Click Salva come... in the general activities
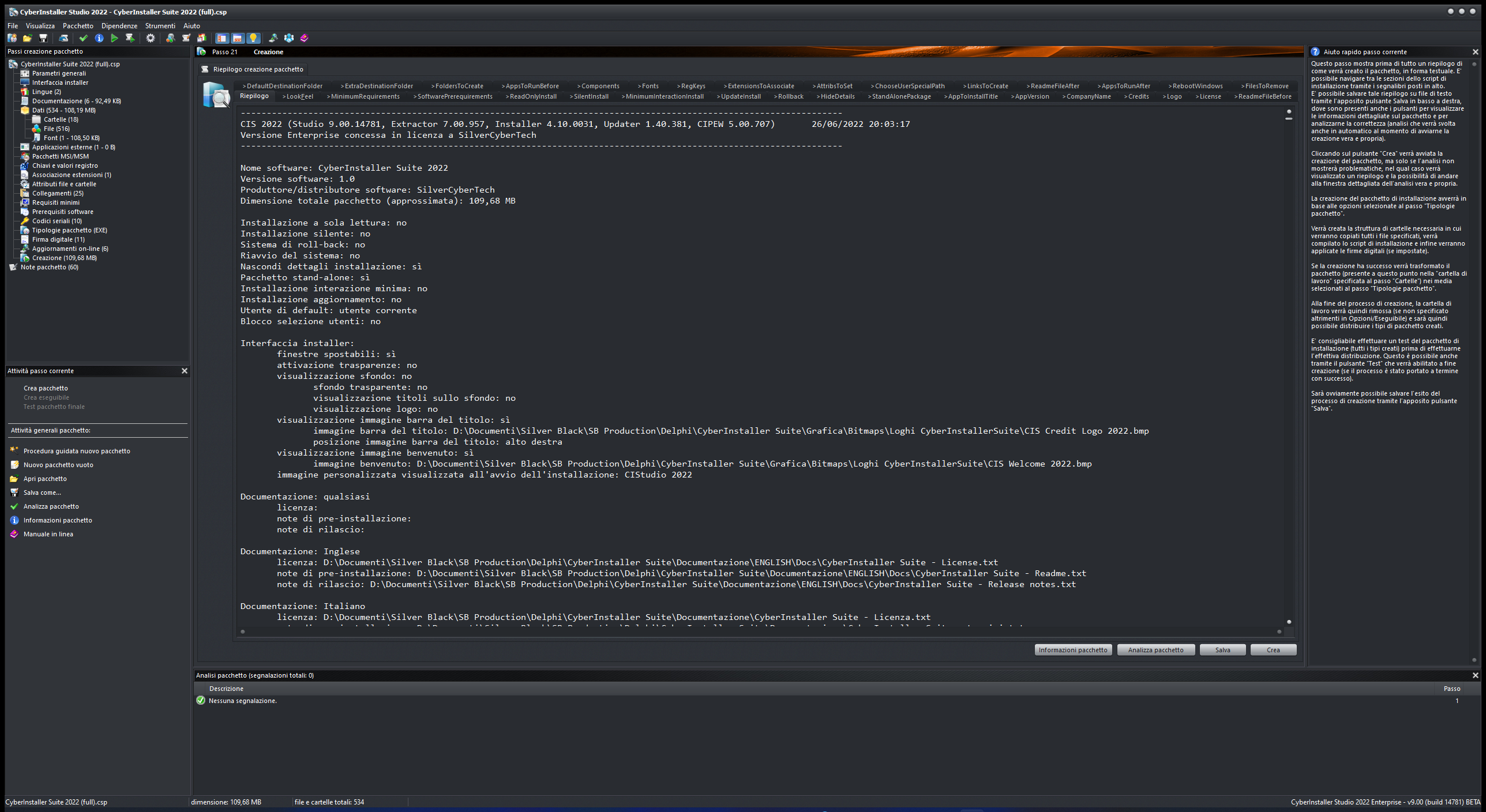This screenshot has height=812, width=1486. pyautogui.click(x=42, y=493)
